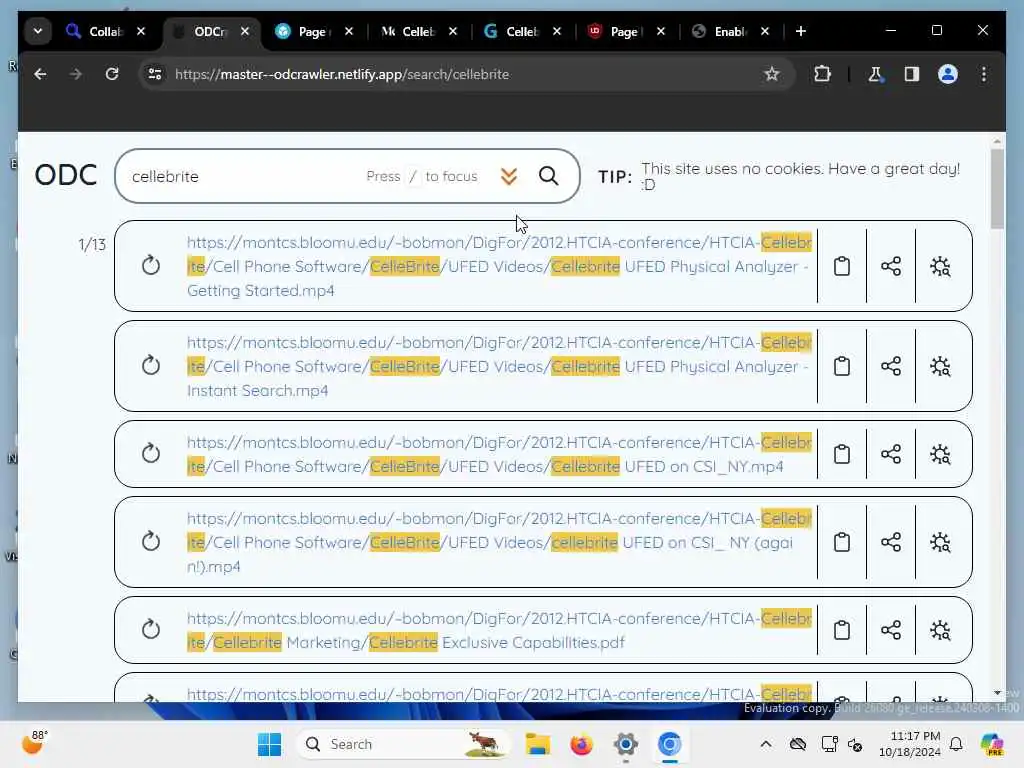Screen dimensions: 1024x768
Task: Open the UFED on CSI_ NY (again!).mp4 link
Action: pos(499,542)
